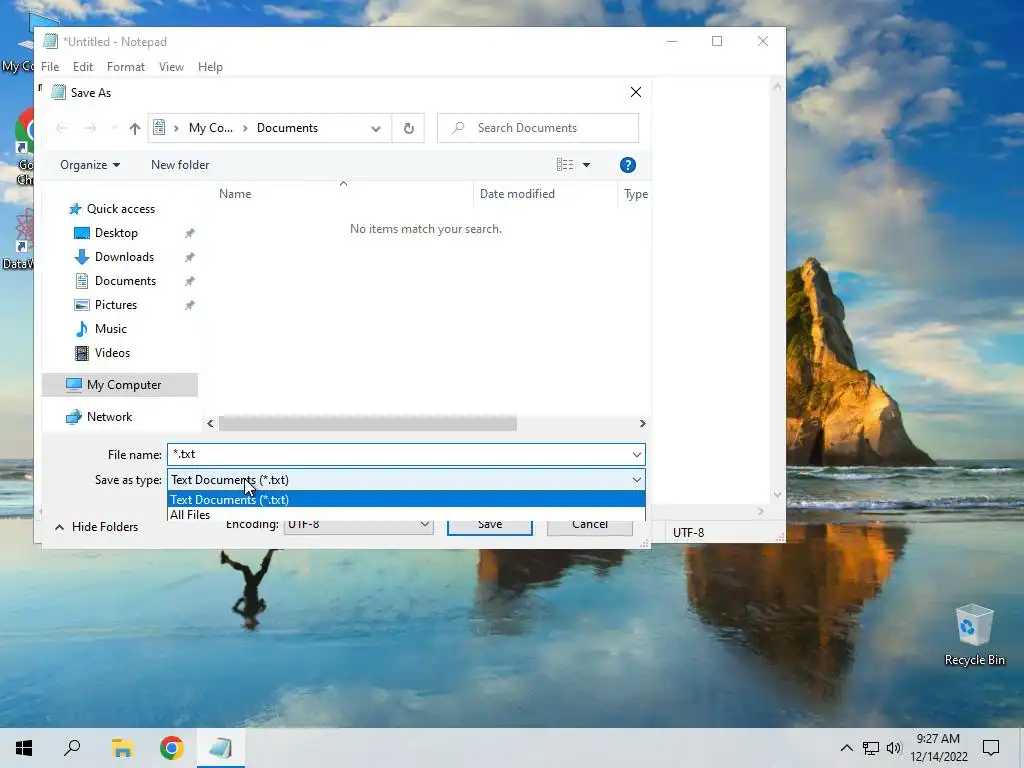Click the Videos film icon in sidebar

tap(82, 353)
